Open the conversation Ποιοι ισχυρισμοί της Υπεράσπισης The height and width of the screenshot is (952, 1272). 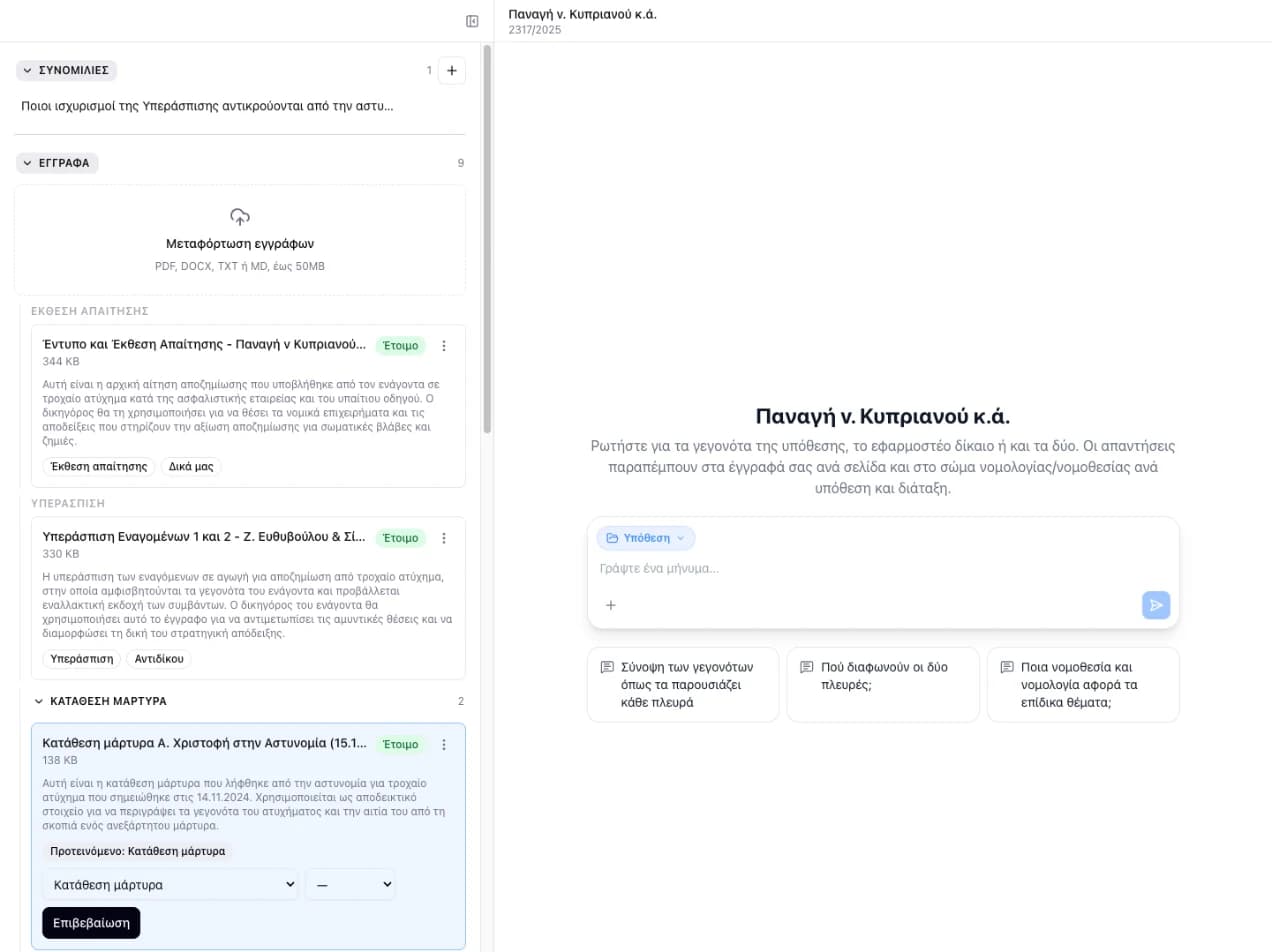click(207, 106)
